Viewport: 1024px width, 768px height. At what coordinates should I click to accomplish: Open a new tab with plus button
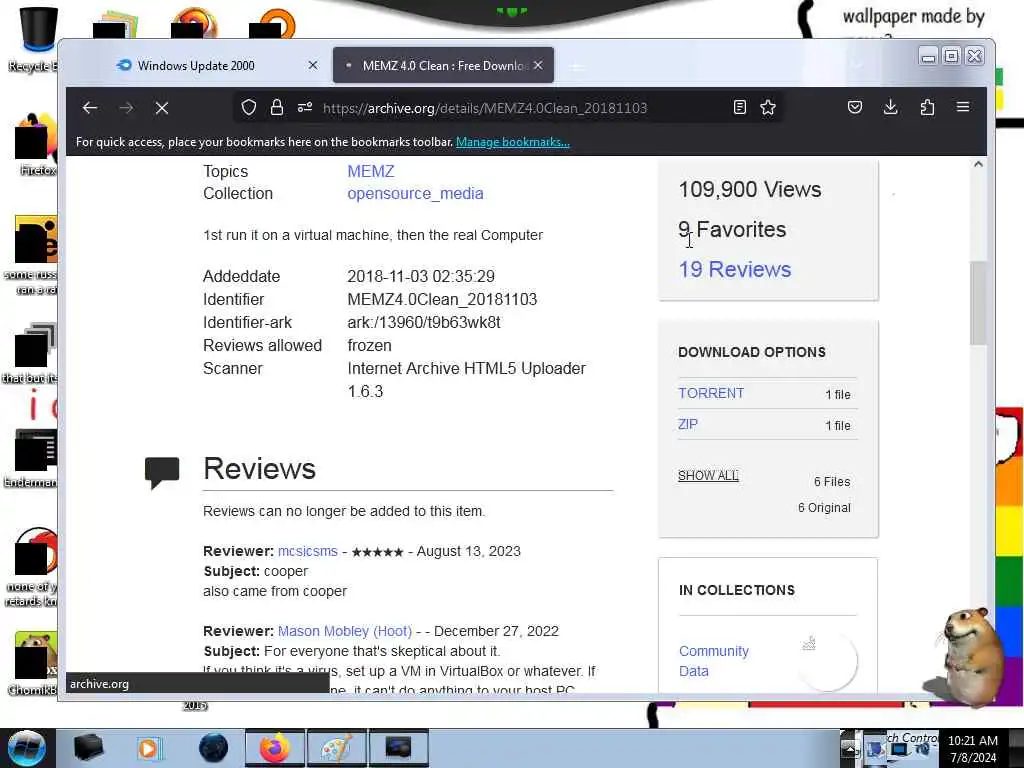coord(576,66)
